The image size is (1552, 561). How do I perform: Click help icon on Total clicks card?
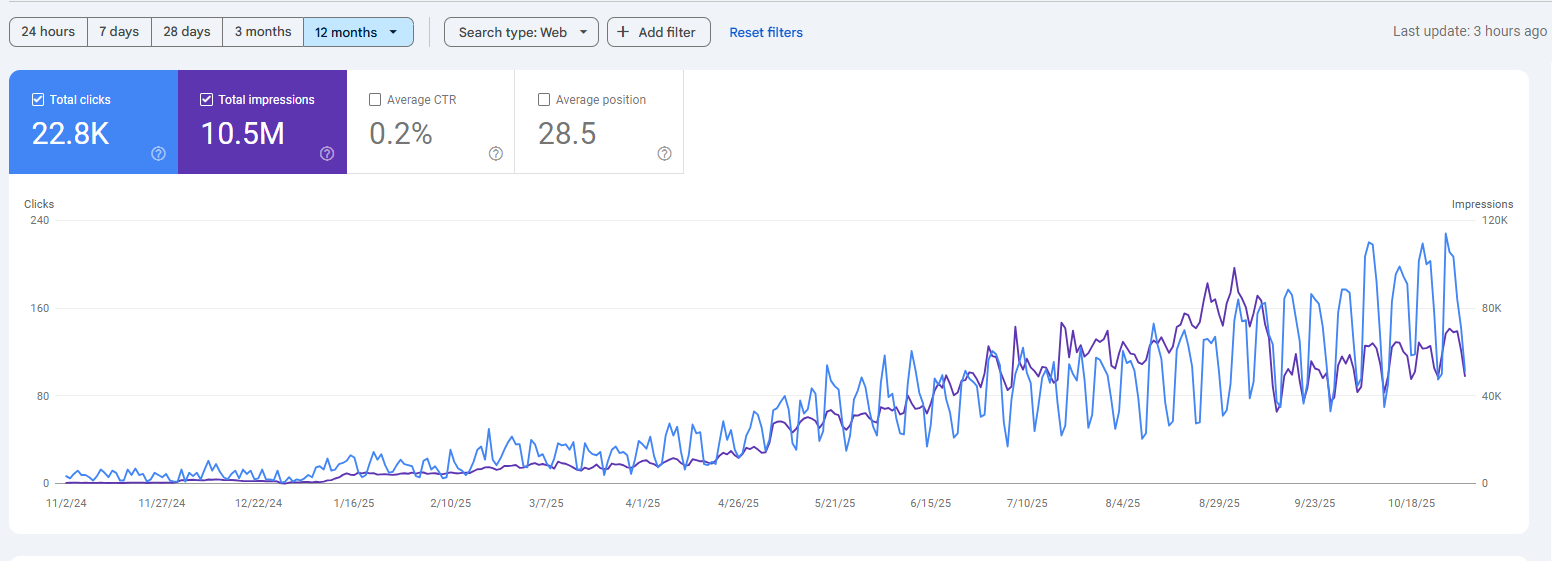[158, 154]
